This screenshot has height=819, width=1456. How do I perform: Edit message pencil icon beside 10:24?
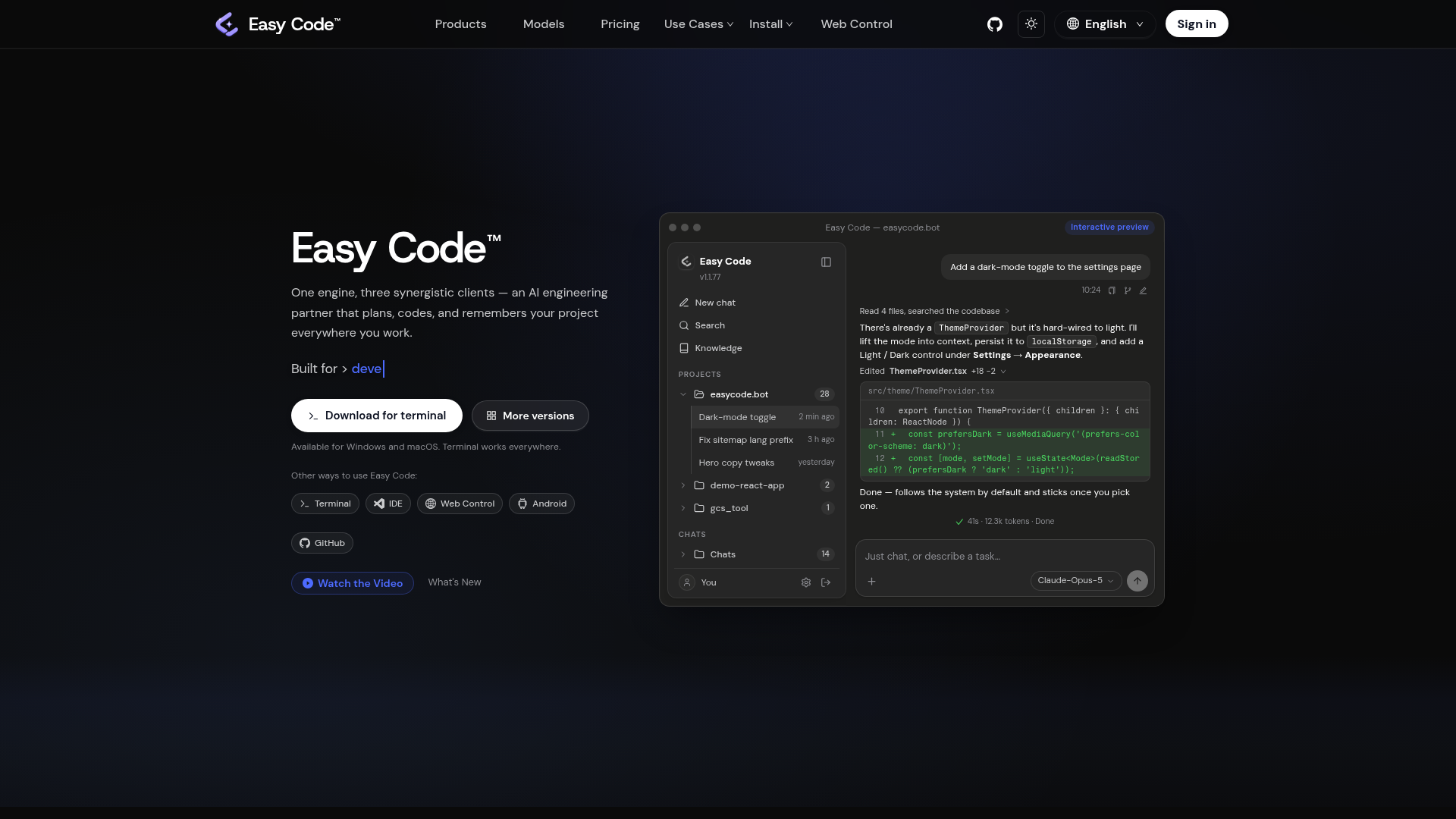pyautogui.click(x=1143, y=290)
